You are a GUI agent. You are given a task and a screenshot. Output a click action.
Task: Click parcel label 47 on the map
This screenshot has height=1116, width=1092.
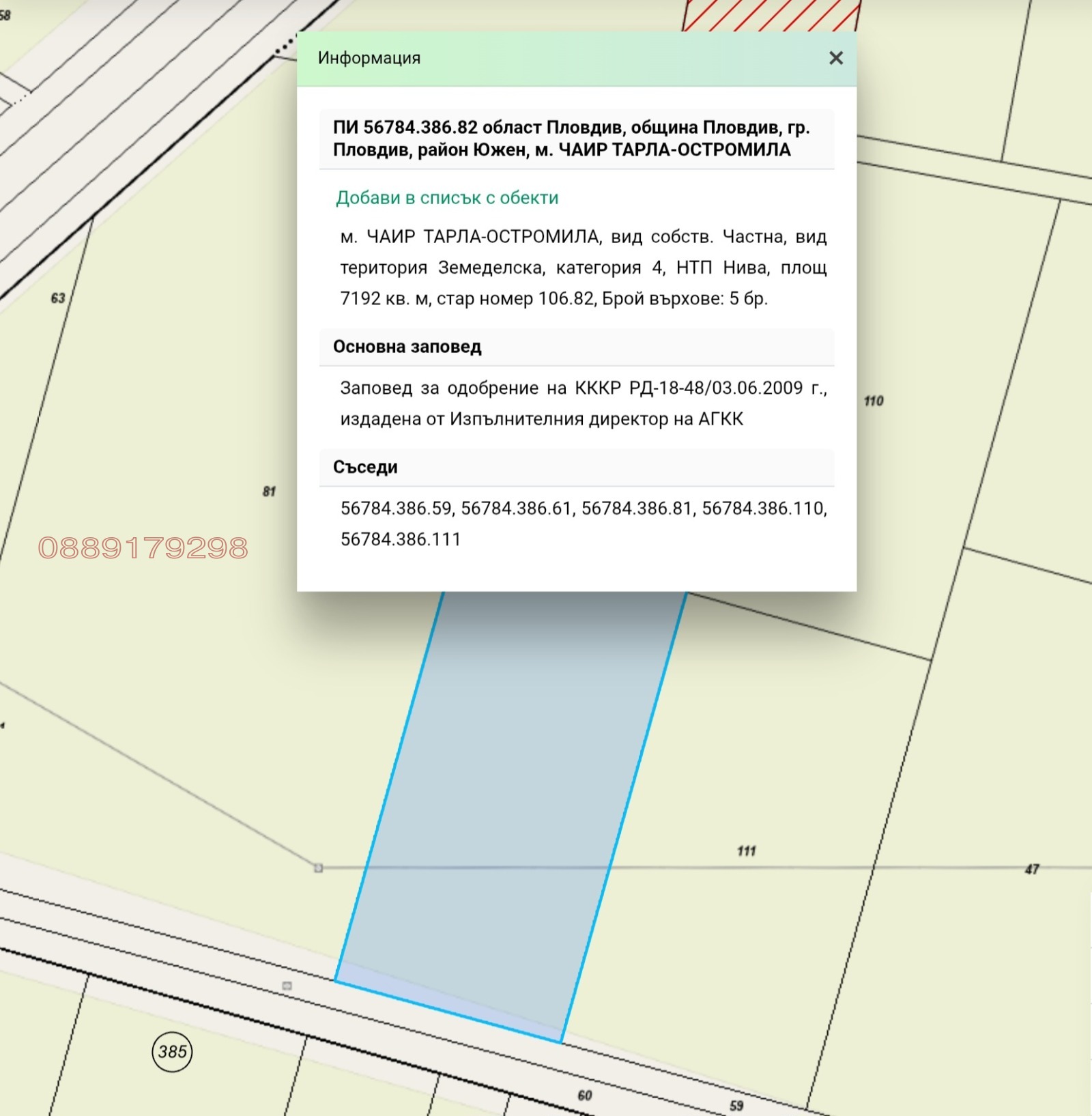[x=1032, y=869]
